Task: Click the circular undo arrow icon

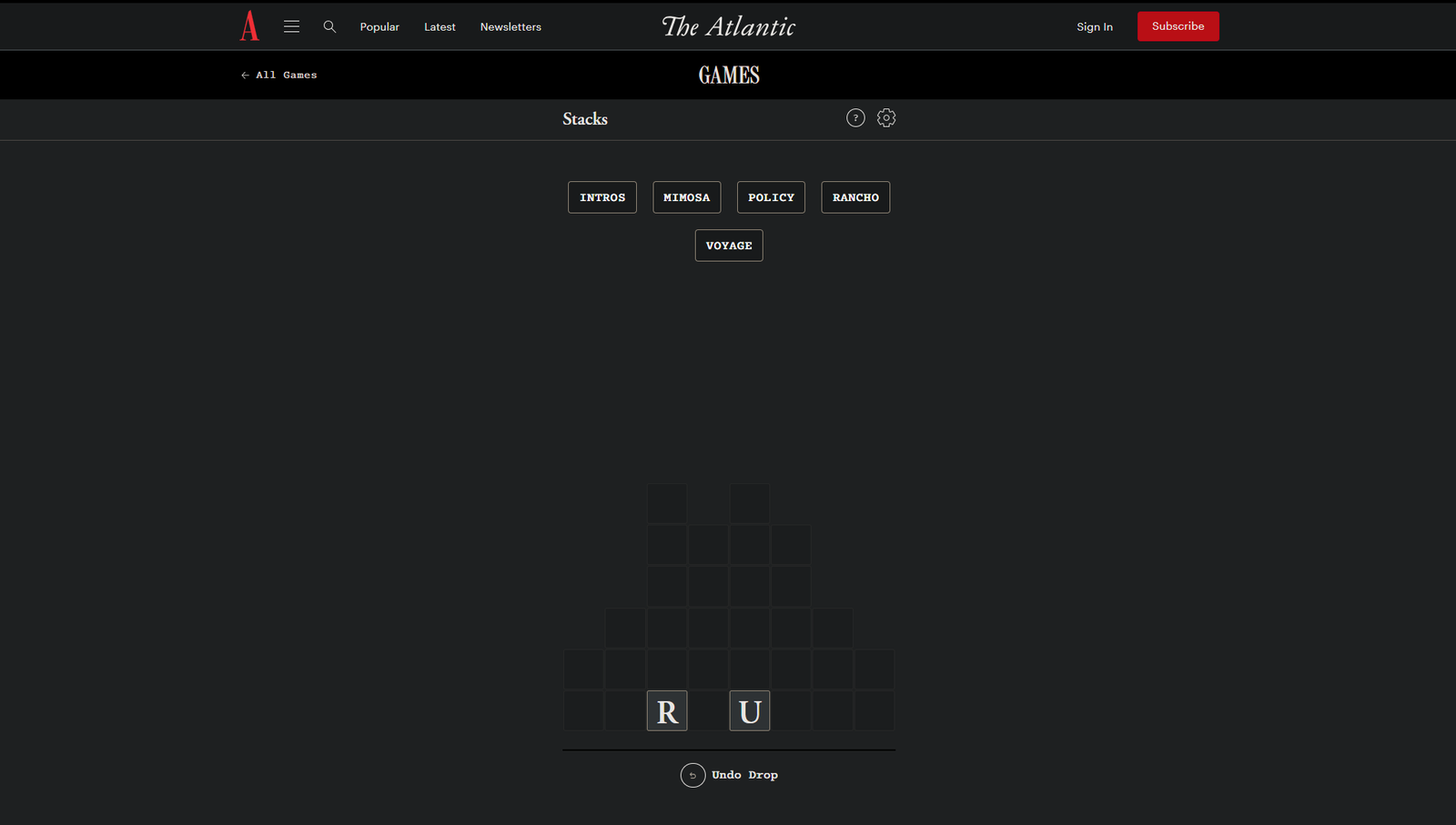Action: pos(693,775)
